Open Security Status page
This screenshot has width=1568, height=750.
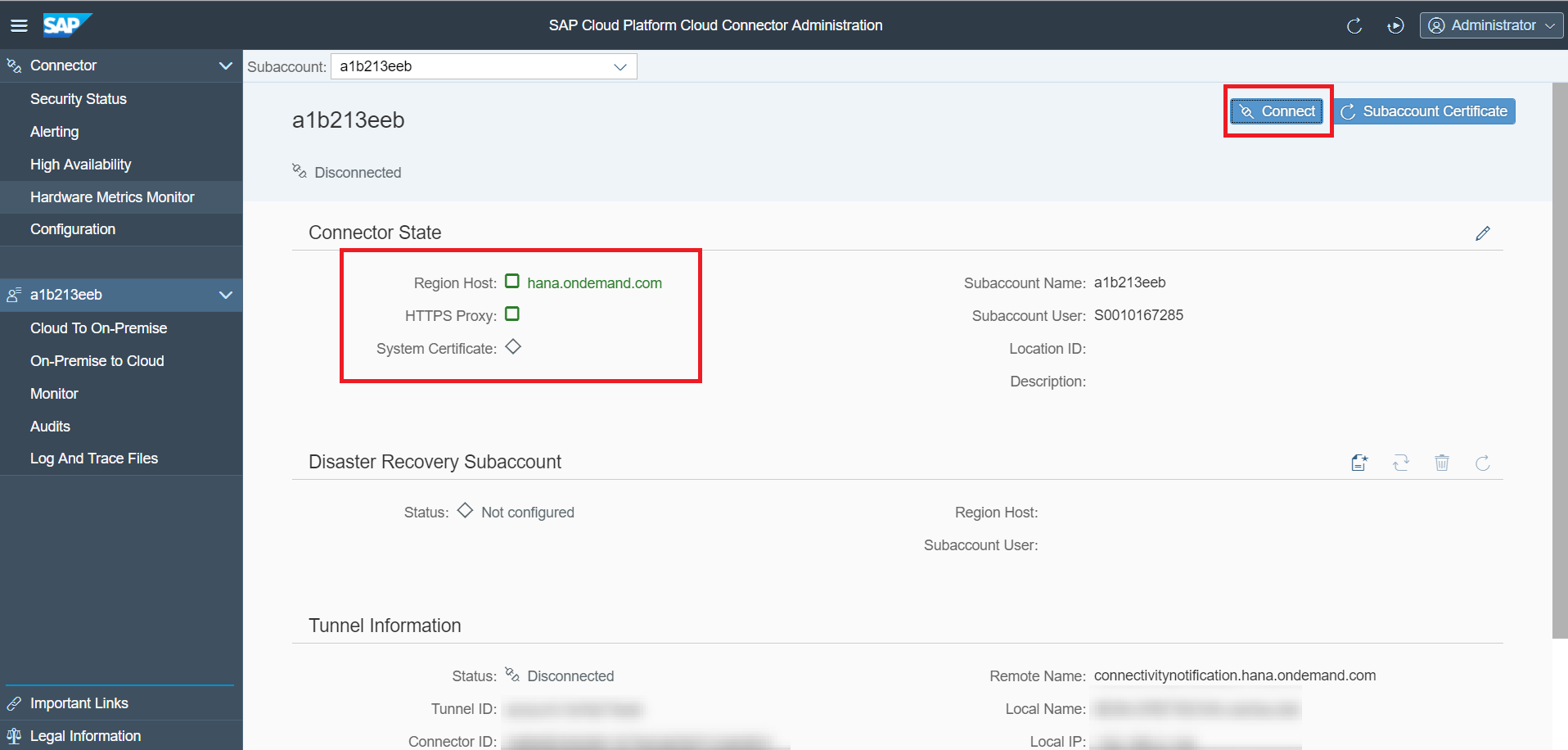(79, 99)
